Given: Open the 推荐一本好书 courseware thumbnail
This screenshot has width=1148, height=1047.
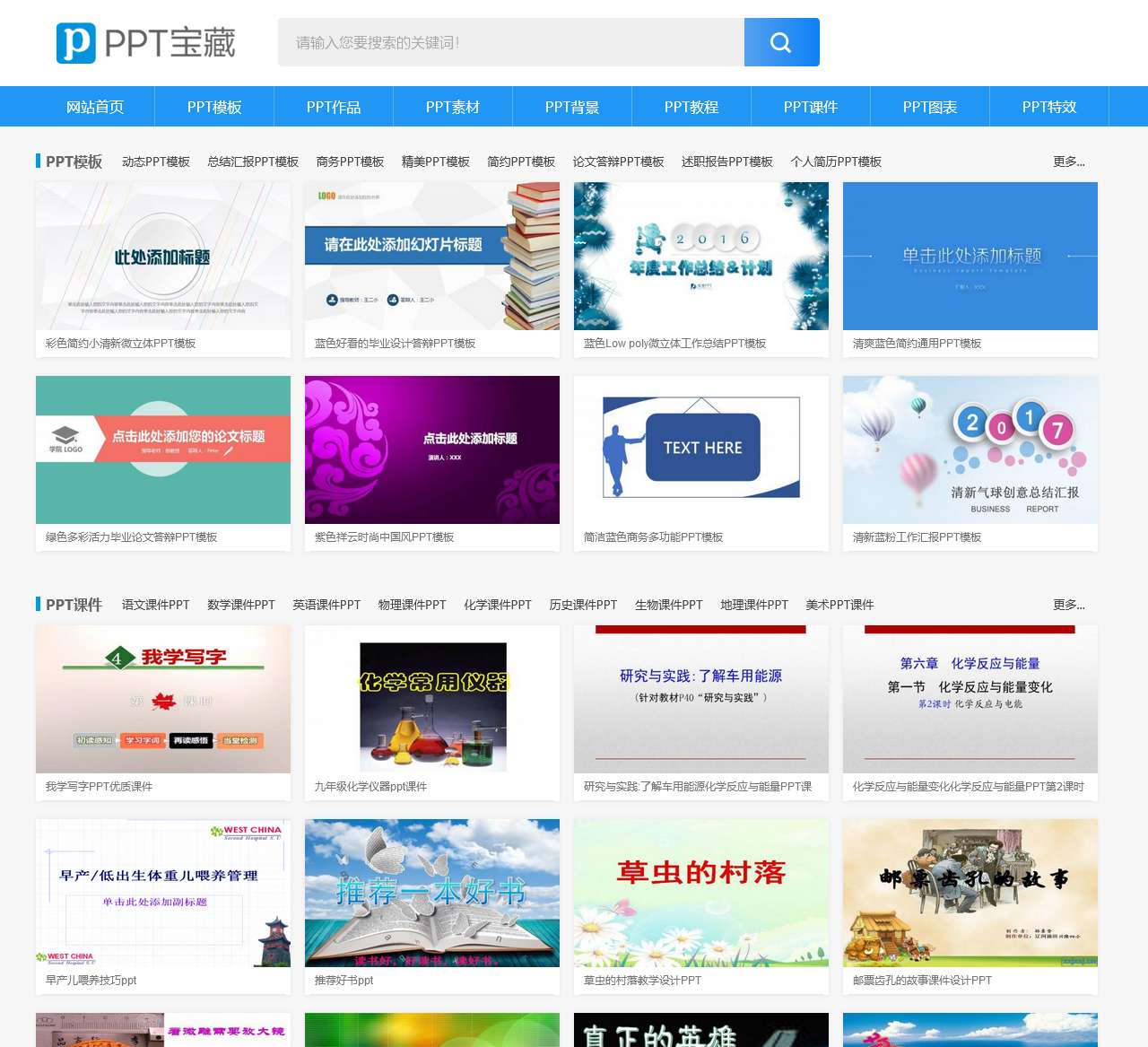Looking at the screenshot, I should tap(432, 893).
